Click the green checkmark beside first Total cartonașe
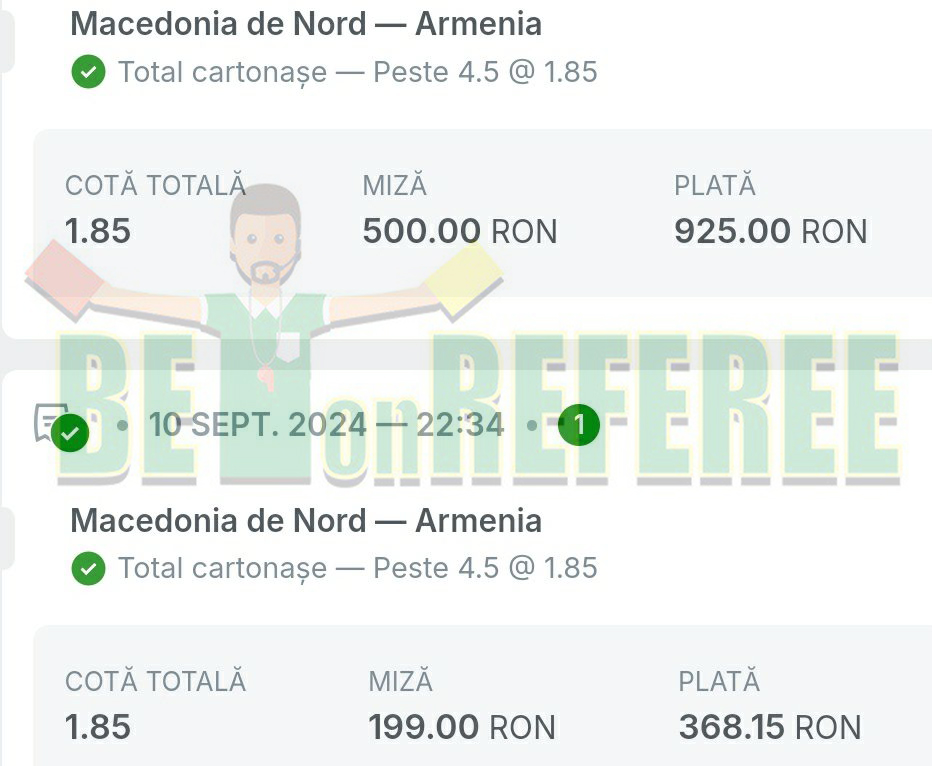 coord(89,73)
